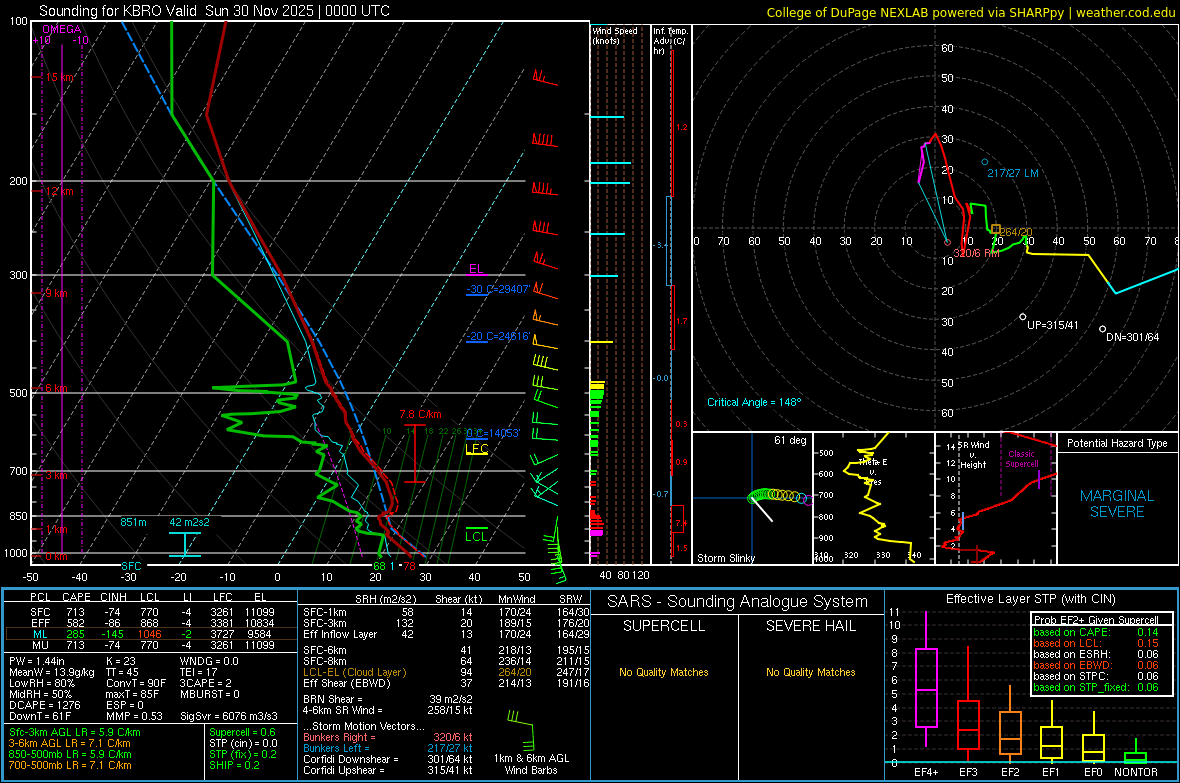This screenshot has width=1180, height=783.
Task: Click the "Supercell = 0.6" parameter
Action: 242,732
